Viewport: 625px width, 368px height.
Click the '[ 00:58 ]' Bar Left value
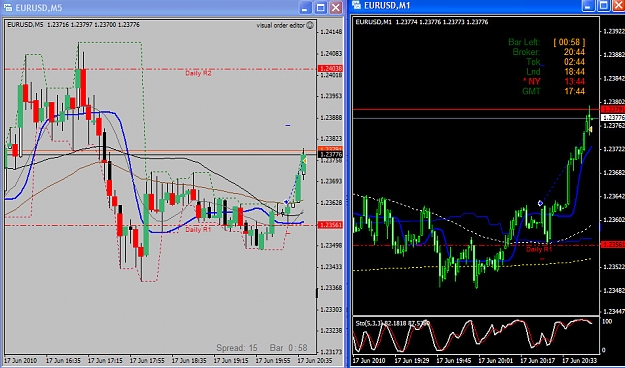point(569,42)
